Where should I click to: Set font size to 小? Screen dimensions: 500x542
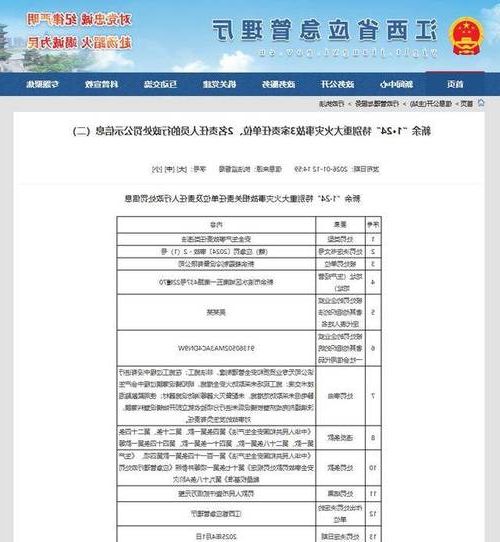pos(157,169)
